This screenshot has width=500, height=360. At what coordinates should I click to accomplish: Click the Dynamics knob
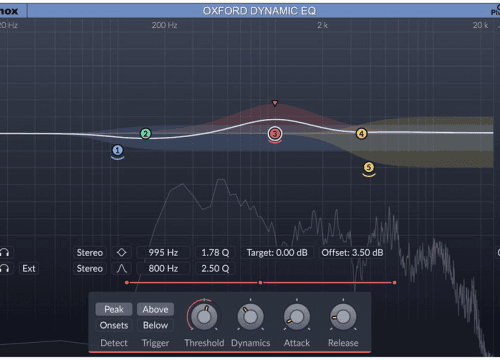pyautogui.click(x=250, y=317)
